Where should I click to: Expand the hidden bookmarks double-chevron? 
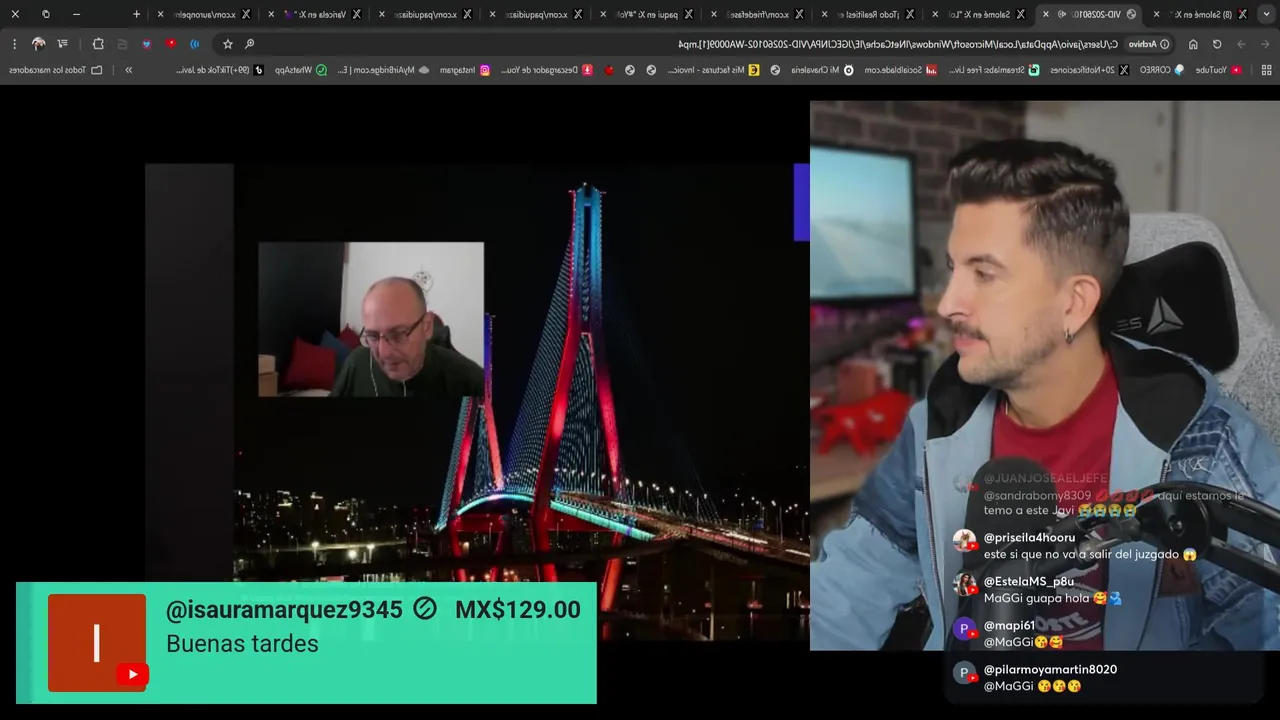(x=128, y=70)
